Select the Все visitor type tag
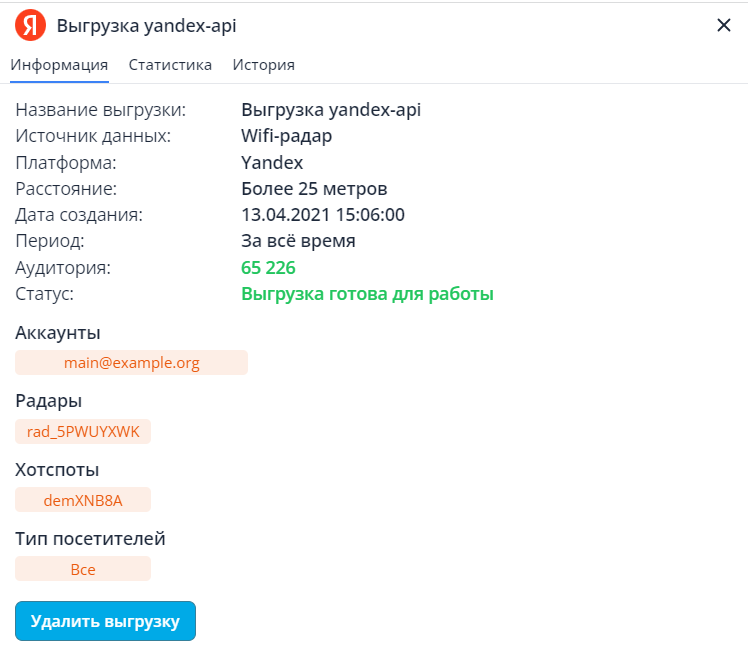The image size is (748, 661). click(83, 569)
